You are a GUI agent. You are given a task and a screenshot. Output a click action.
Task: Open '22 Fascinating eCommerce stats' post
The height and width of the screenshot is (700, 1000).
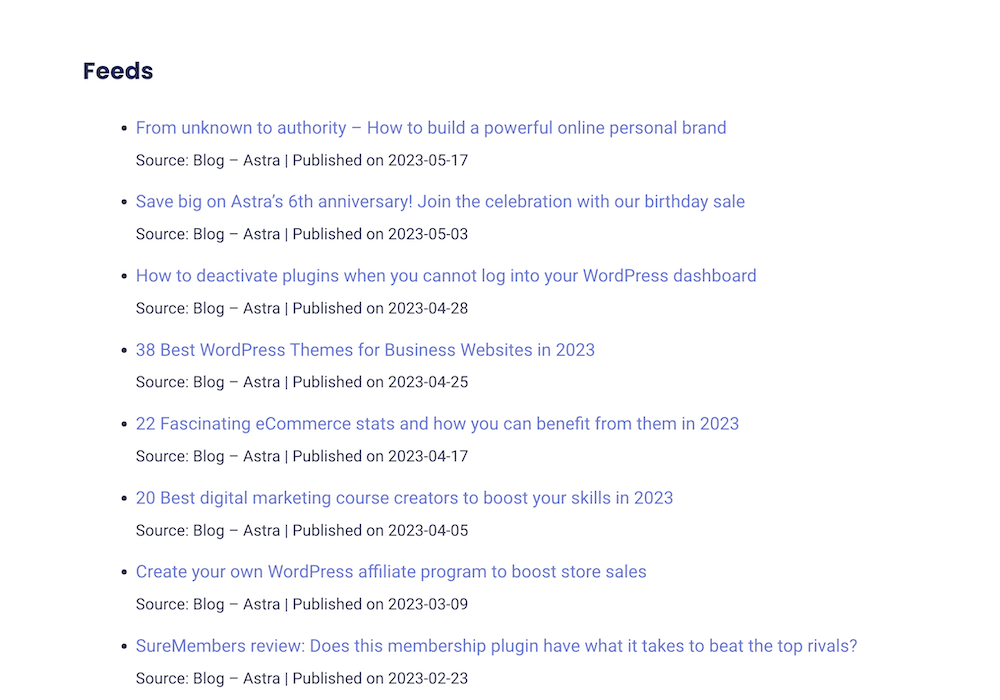438,424
